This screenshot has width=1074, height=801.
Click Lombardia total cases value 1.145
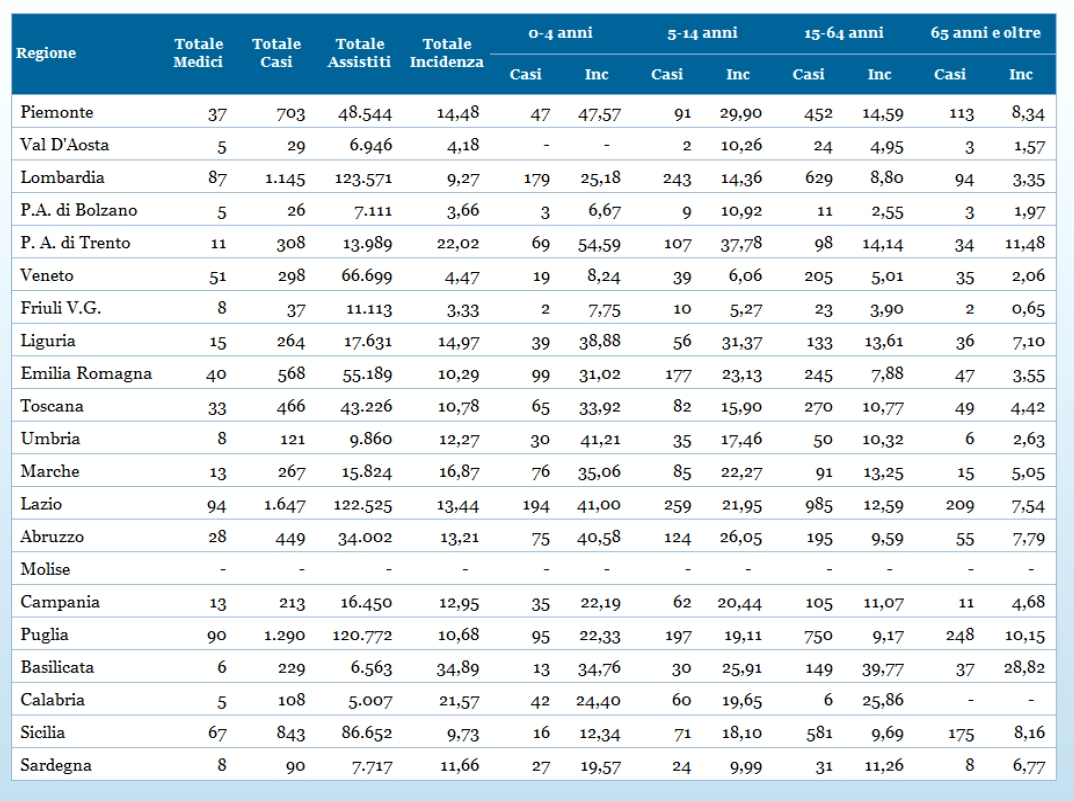click(x=285, y=179)
